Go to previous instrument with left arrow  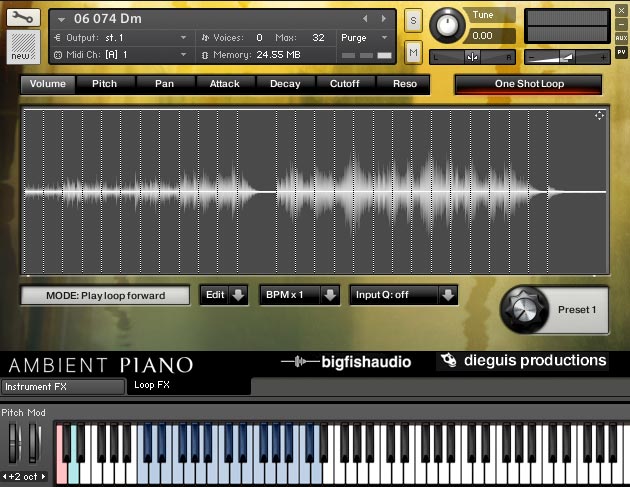[365, 18]
